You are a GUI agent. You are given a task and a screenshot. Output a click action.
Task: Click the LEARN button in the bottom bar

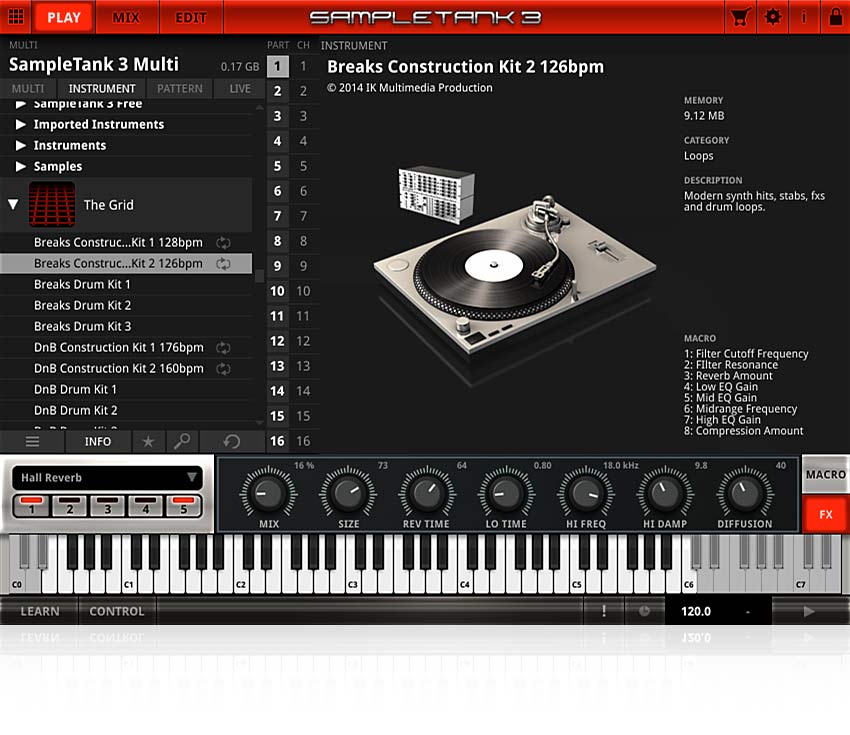click(40, 611)
